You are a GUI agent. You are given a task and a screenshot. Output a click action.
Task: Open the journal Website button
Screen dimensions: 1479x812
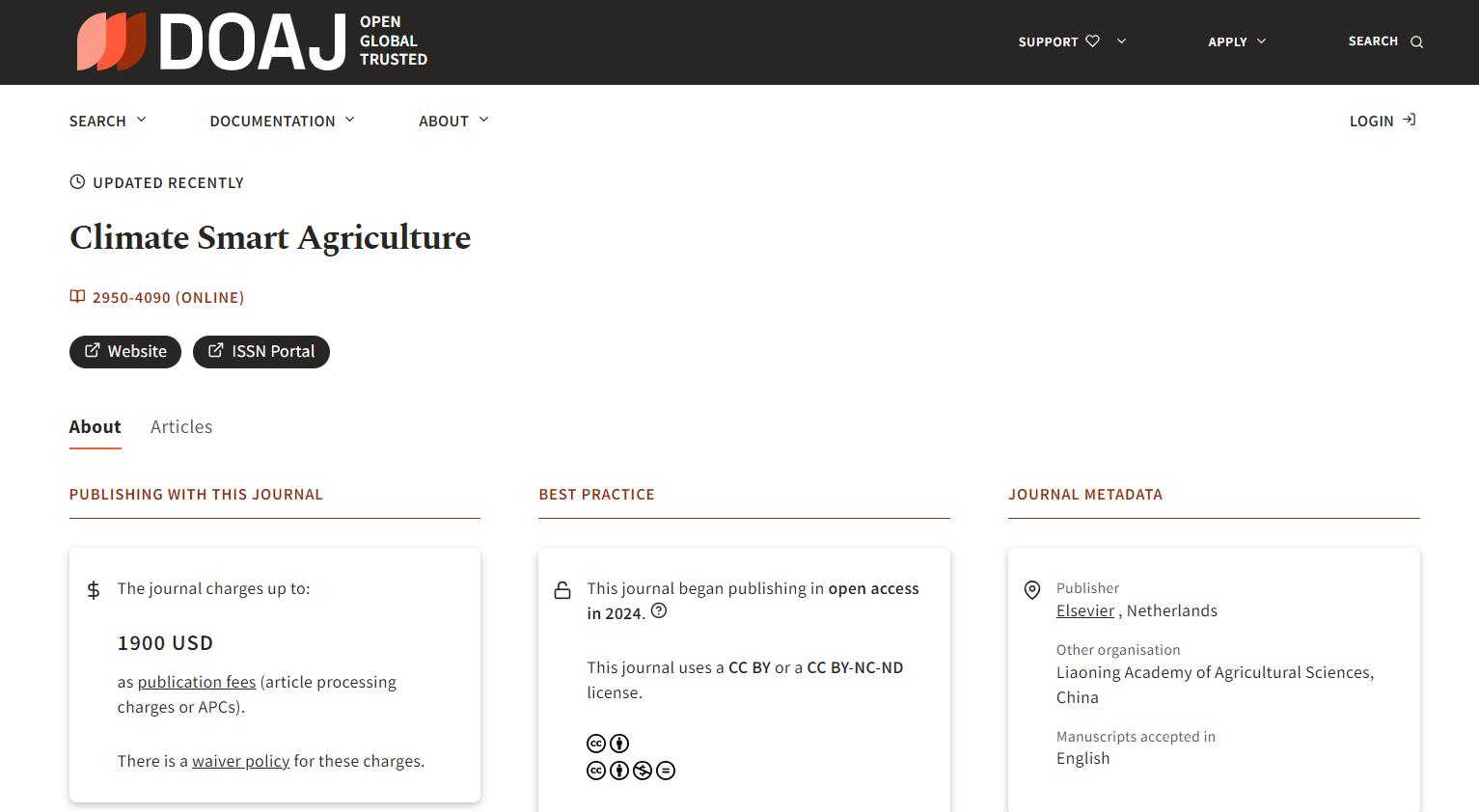(x=125, y=352)
